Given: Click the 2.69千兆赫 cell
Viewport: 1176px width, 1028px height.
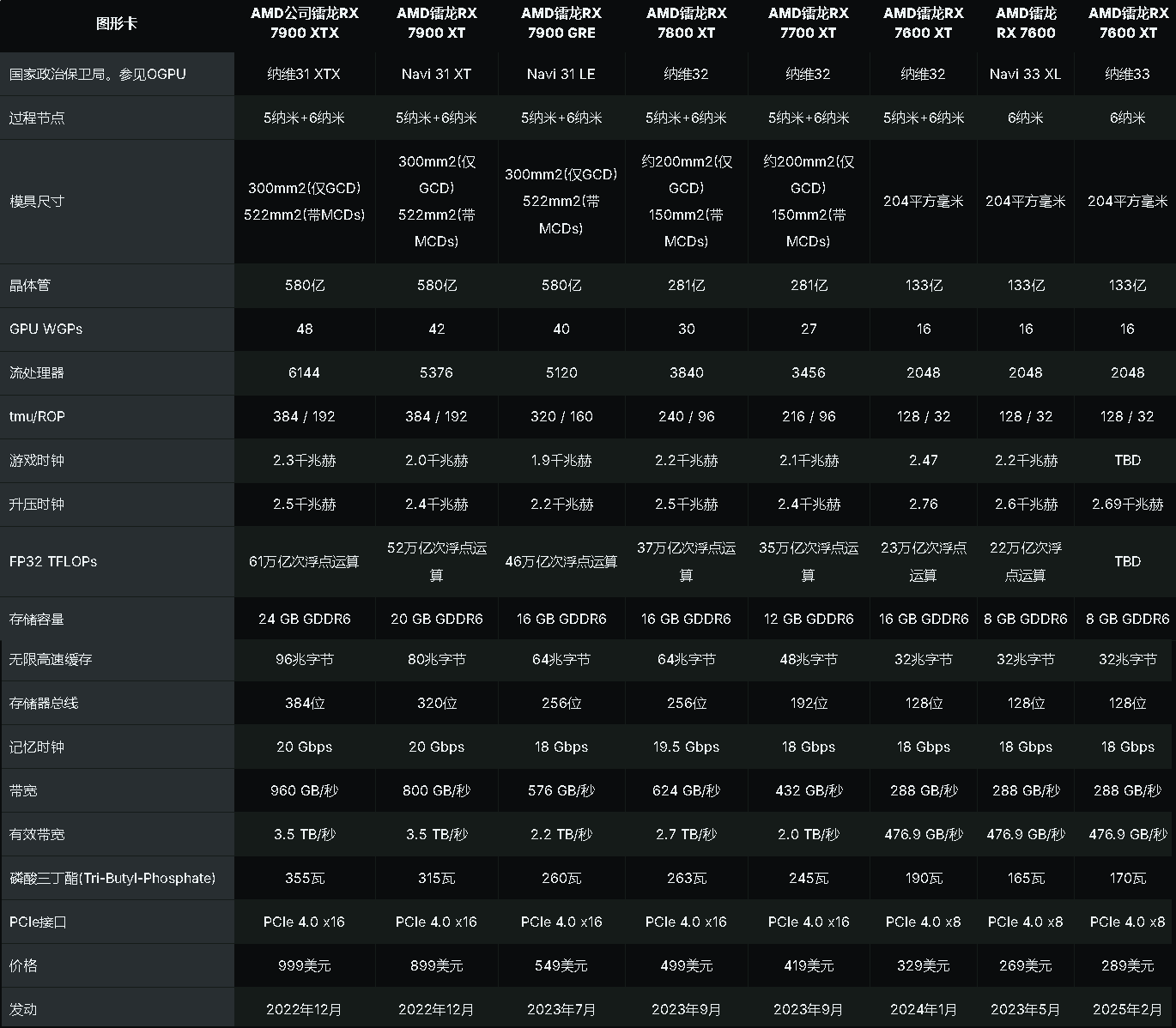Looking at the screenshot, I should click(x=1127, y=504).
